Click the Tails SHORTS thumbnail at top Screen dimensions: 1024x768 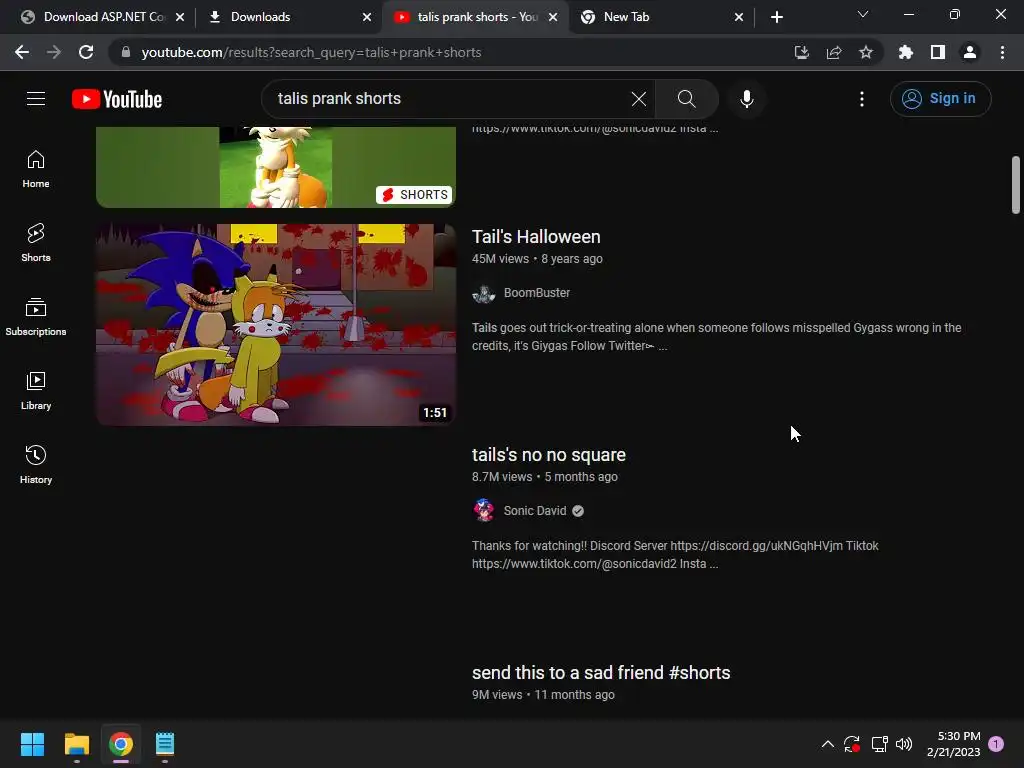coord(276,167)
